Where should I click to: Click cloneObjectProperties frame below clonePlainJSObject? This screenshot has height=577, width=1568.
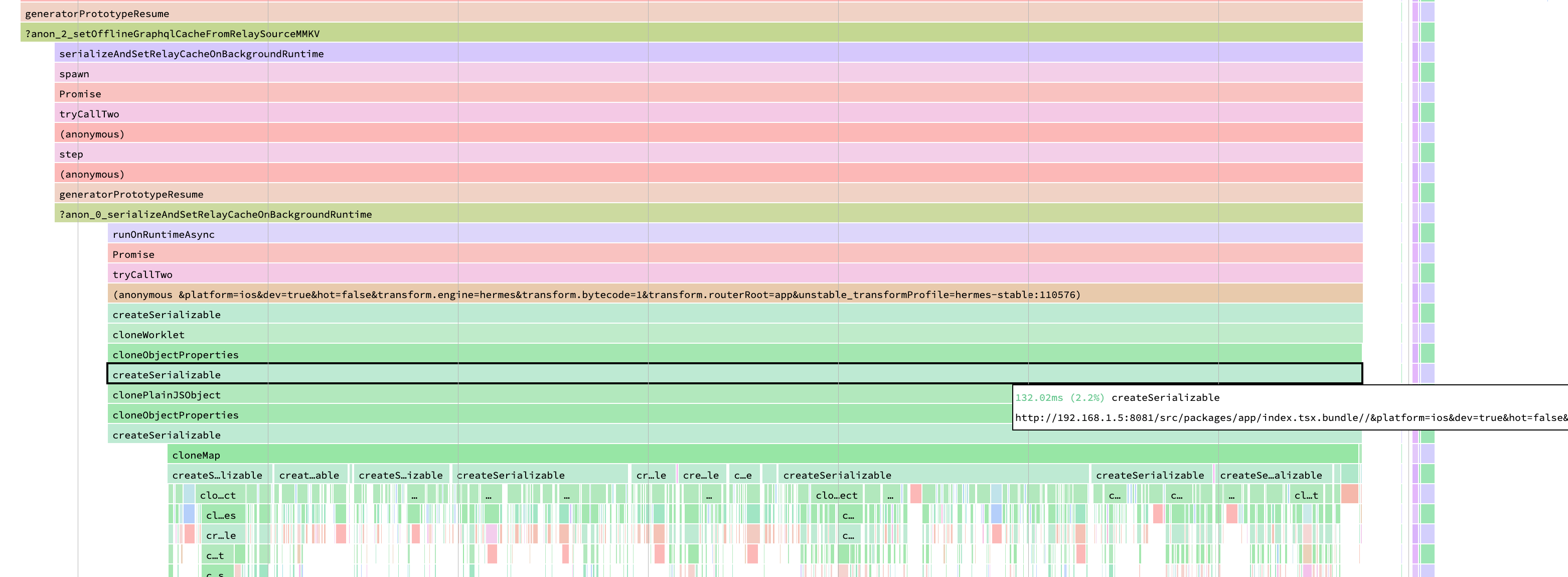click(x=560, y=414)
